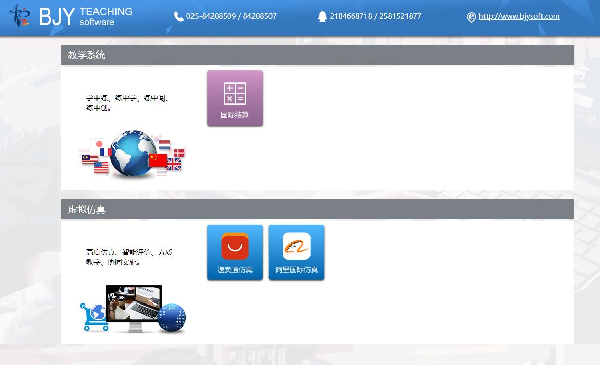Launch the AliExpress simulation tile (速卖通仿真)
600x365 pixels.
click(235, 253)
